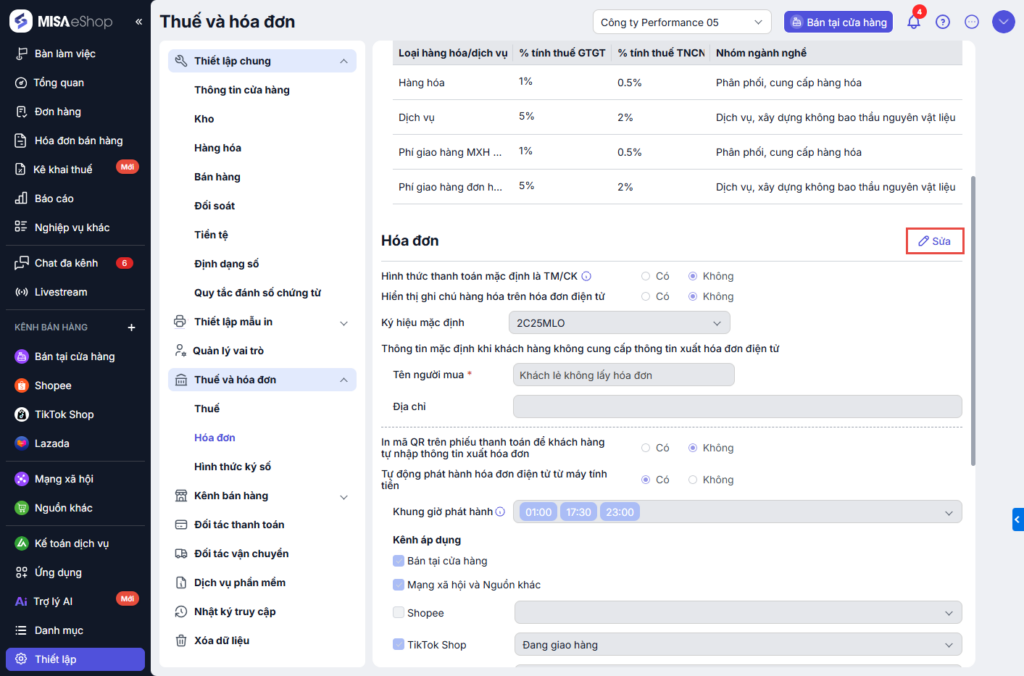This screenshot has height=676, width=1024.
Task: Open TikTok Shop channel in sidebar
Action: (x=64, y=414)
